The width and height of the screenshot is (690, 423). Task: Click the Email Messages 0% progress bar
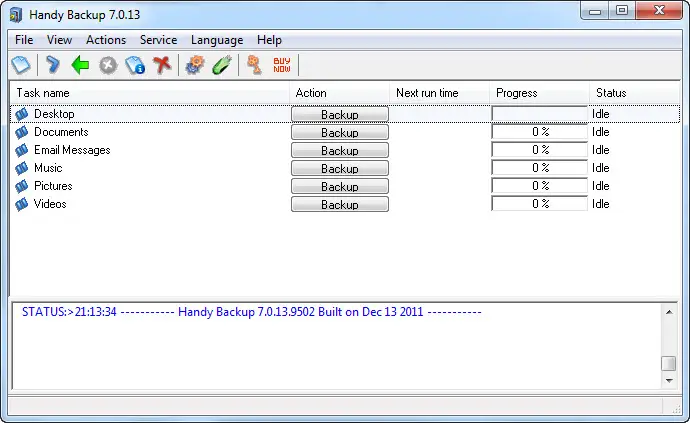coord(540,150)
